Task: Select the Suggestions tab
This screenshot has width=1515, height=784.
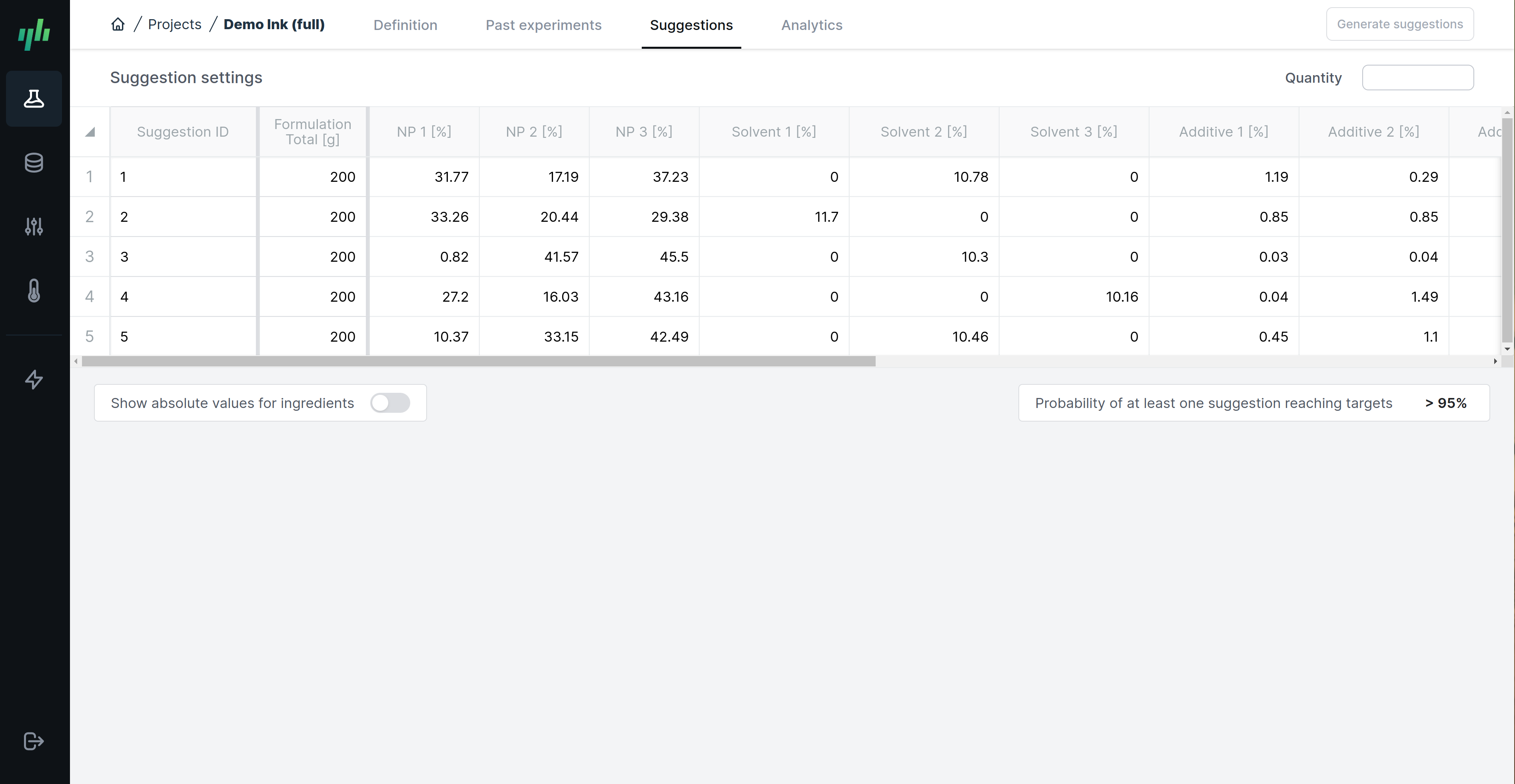Action: (691, 25)
